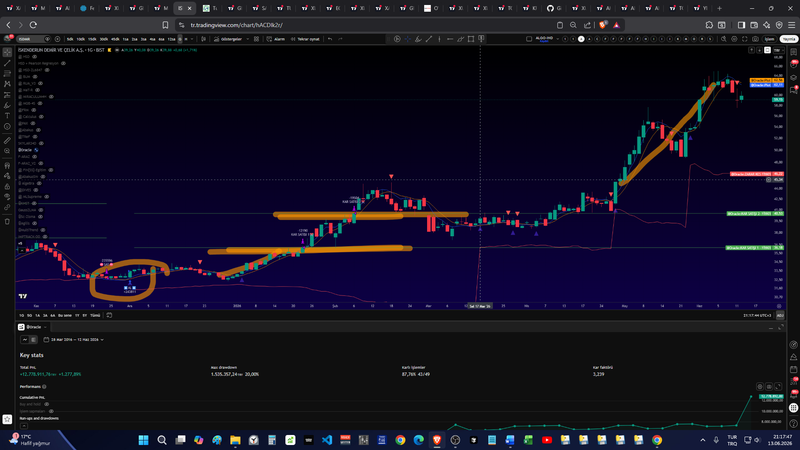This screenshot has width=800, height=450.
Task: Click the candlestick chart type icon
Action: (204, 39)
